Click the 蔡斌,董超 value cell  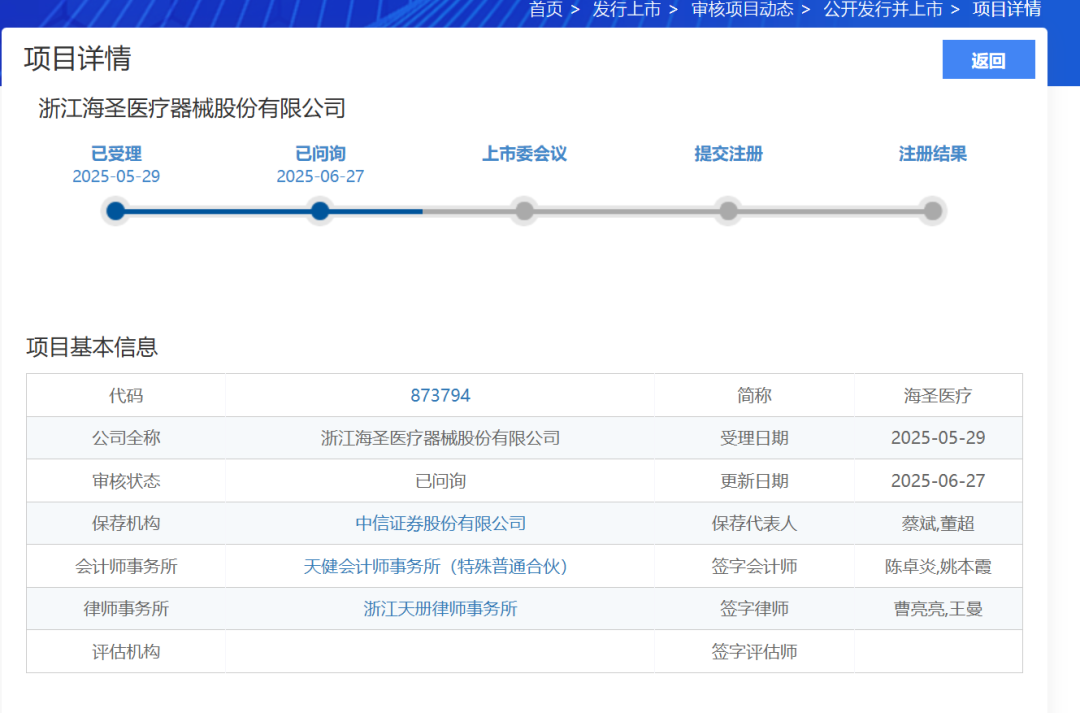(x=938, y=524)
